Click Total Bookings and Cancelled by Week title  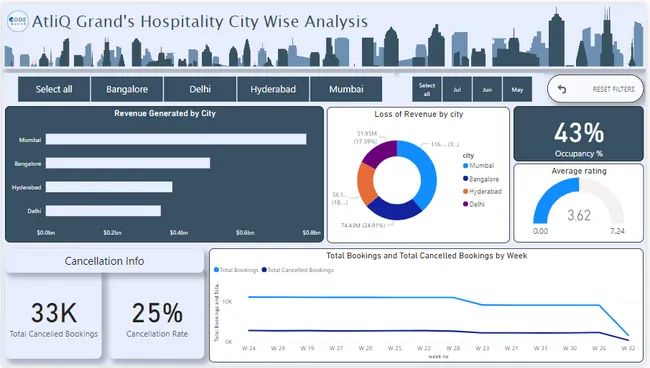427,256
